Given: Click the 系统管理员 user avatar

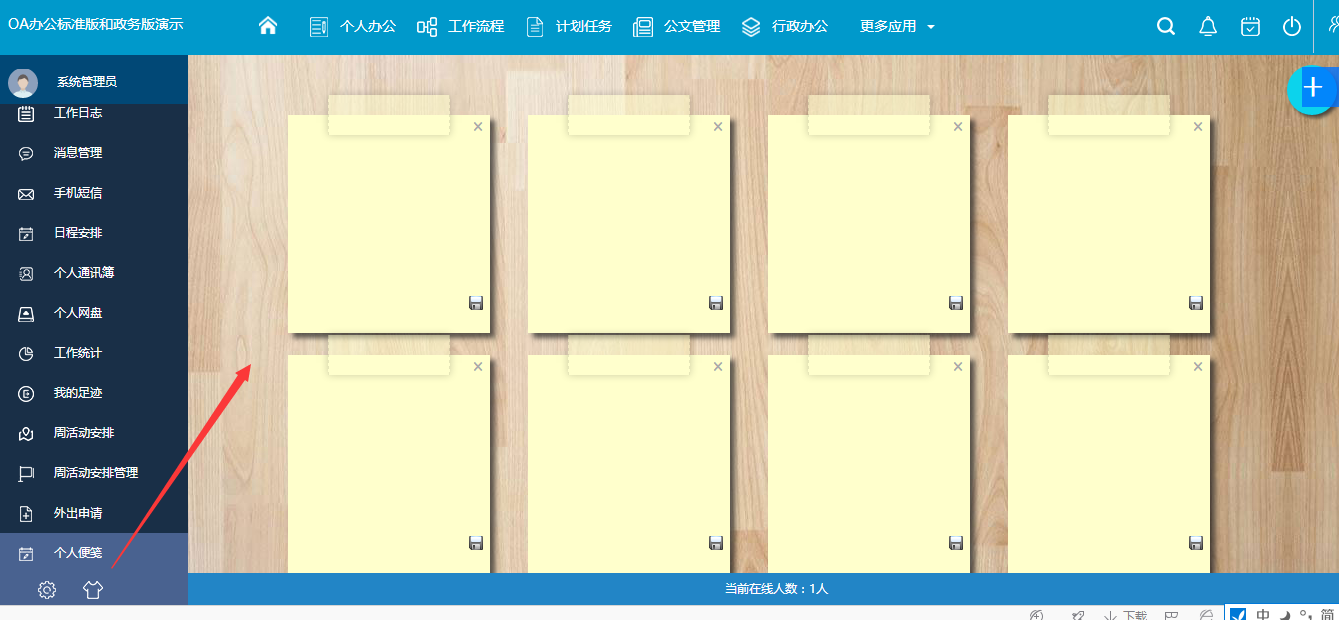Looking at the screenshot, I should coord(23,82).
